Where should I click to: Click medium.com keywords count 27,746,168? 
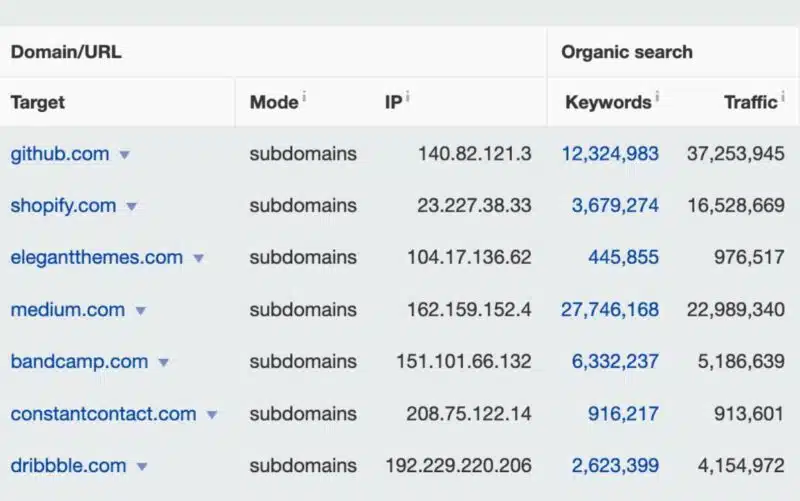[610, 310]
